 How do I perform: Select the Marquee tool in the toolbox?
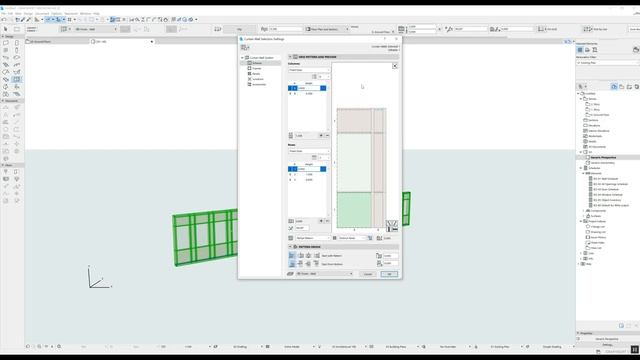17,29
